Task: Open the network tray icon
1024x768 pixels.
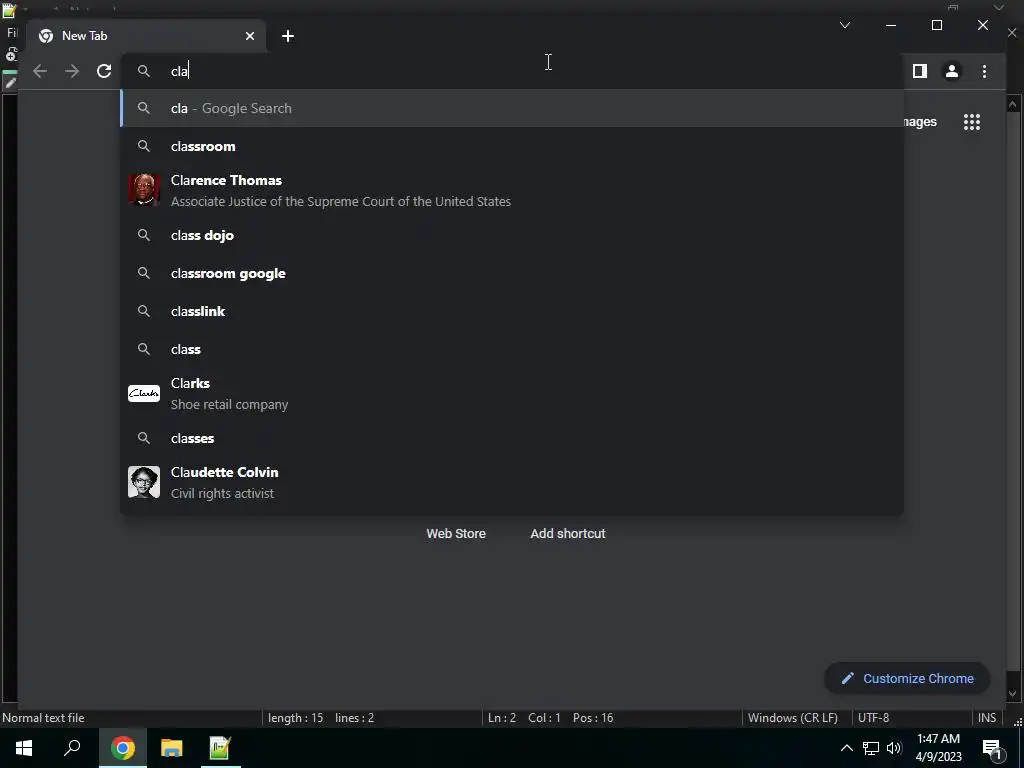Action: pos(871,748)
